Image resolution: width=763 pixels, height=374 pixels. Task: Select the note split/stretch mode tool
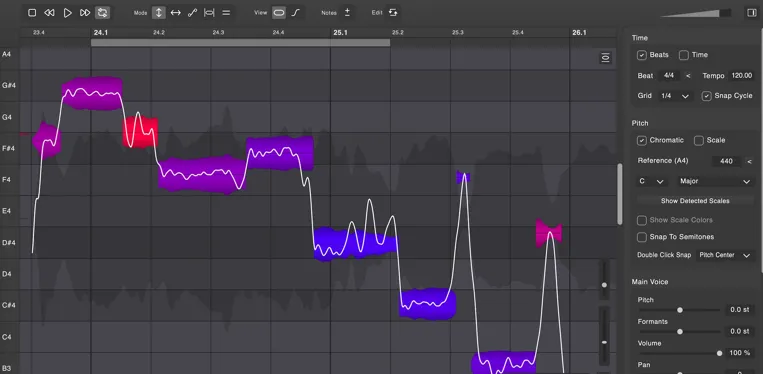tap(209, 13)
